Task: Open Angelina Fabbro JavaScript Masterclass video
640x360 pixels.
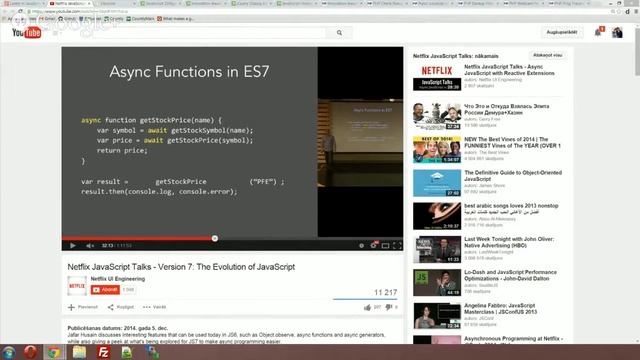Action: click(x=500, y=309)
